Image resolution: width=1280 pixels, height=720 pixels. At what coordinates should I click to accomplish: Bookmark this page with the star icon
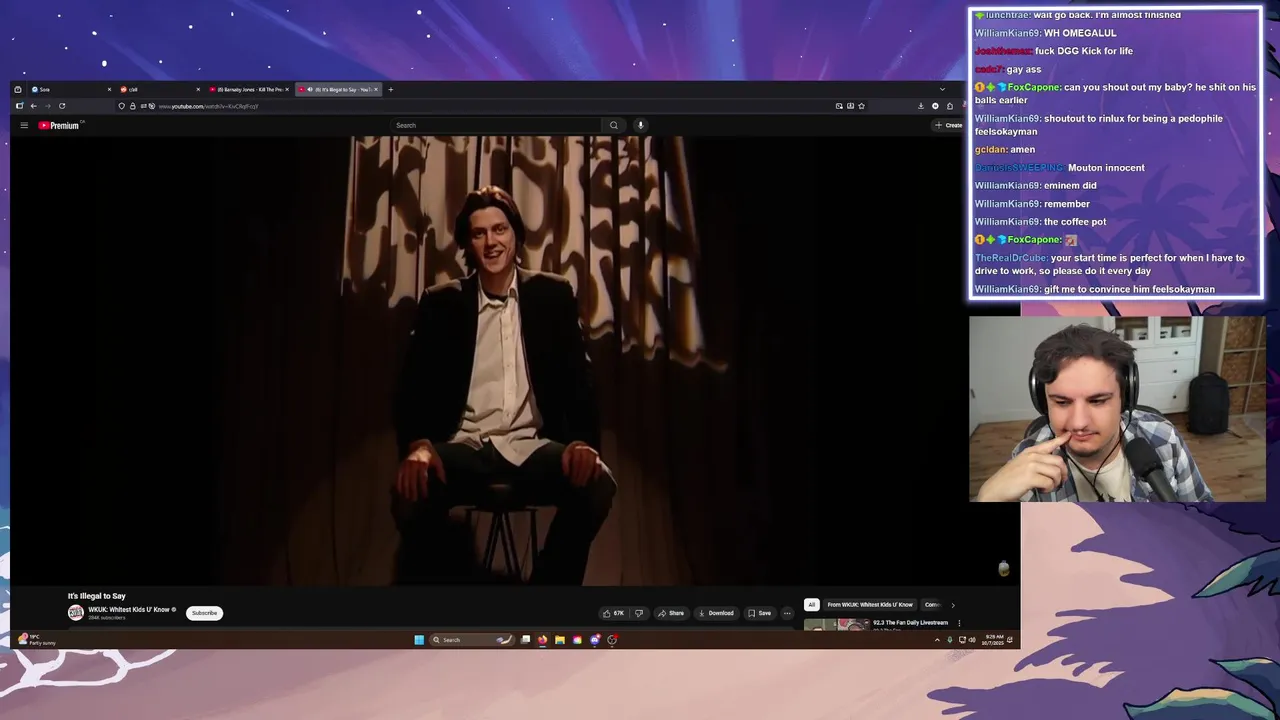(861, 106)
